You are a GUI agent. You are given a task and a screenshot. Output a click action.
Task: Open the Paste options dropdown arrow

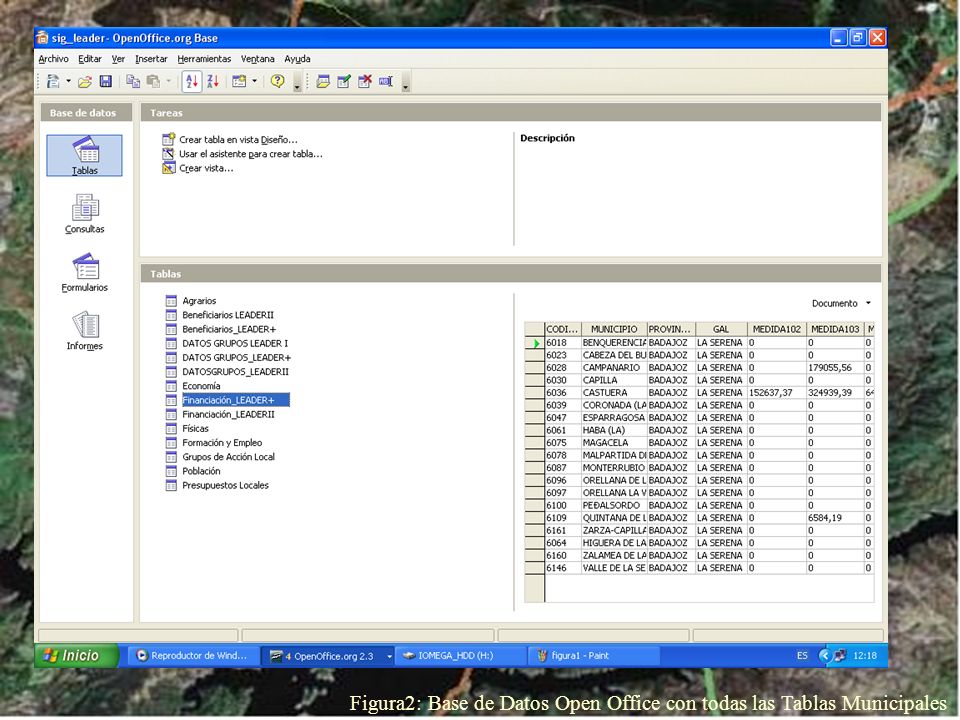(168, 81)
